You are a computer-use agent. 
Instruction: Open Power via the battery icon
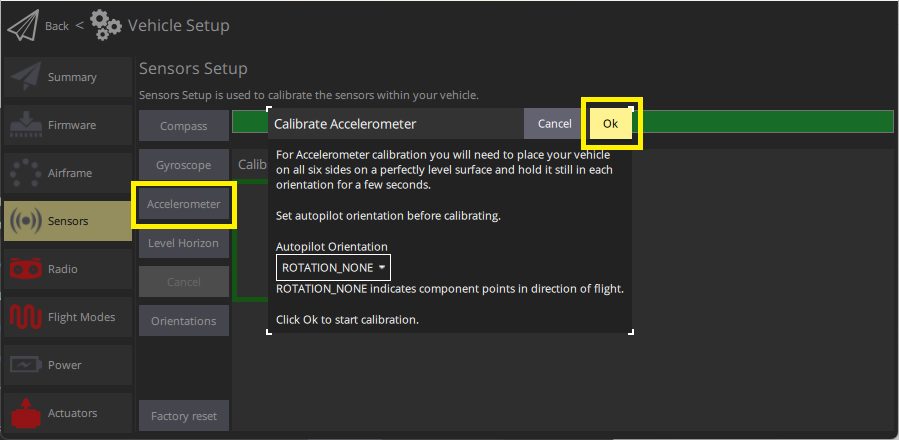pyautogui.click(x=25, y=365)
